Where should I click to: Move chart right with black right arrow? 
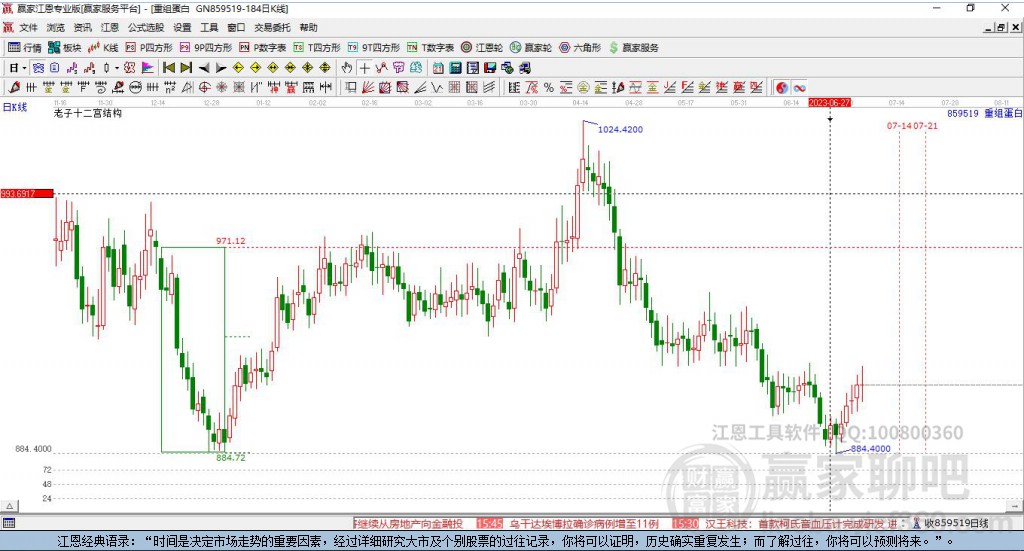tap(221, 68)
